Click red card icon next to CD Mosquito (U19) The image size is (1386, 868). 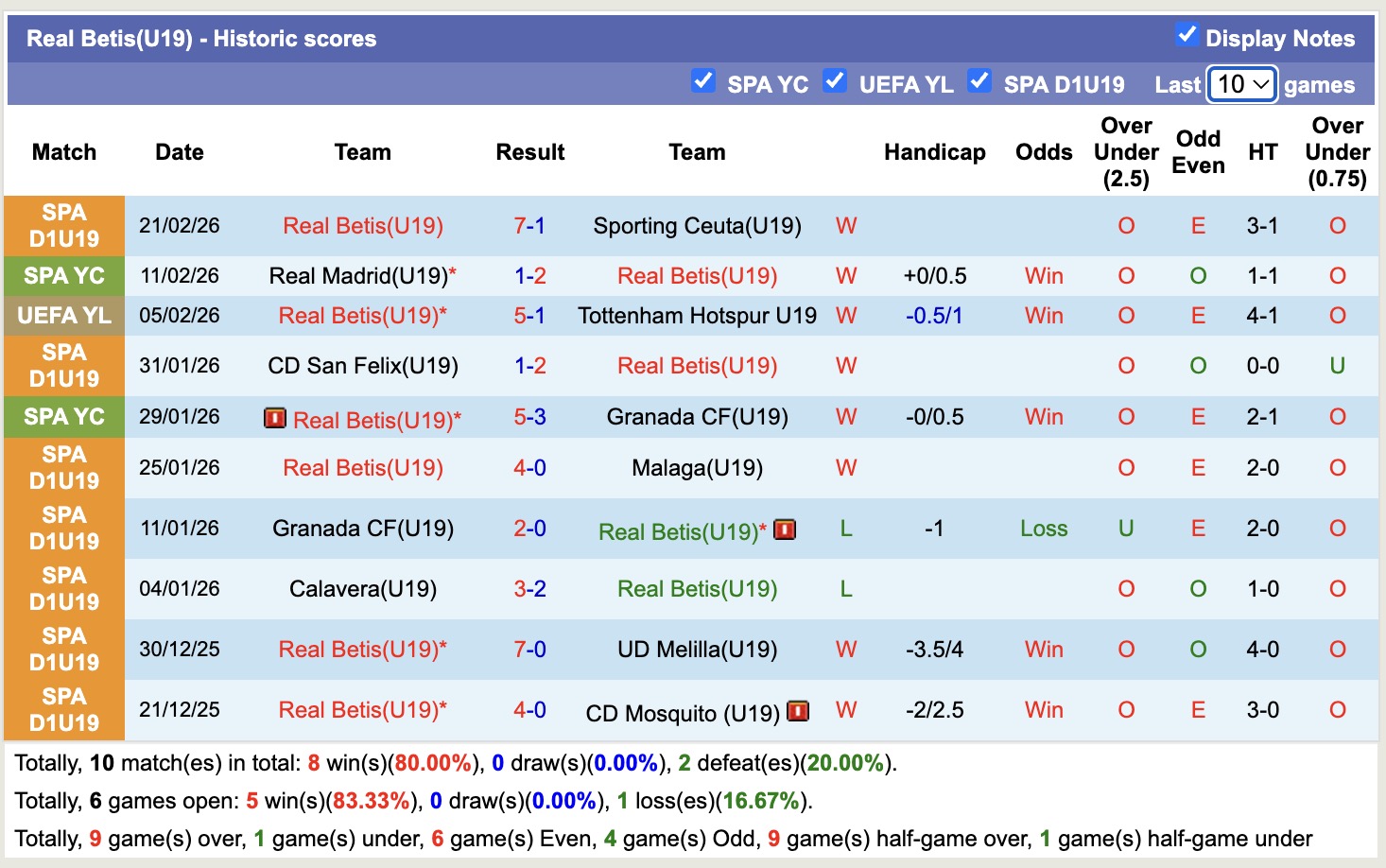click(798, 711)
